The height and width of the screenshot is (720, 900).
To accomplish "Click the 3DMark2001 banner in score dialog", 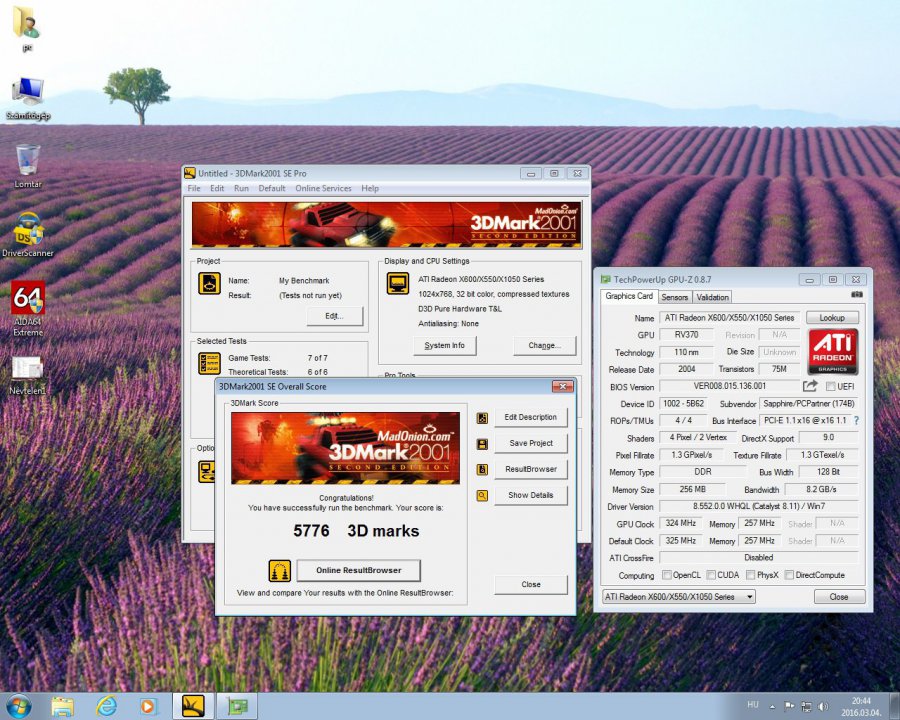I will click(345, 448).
